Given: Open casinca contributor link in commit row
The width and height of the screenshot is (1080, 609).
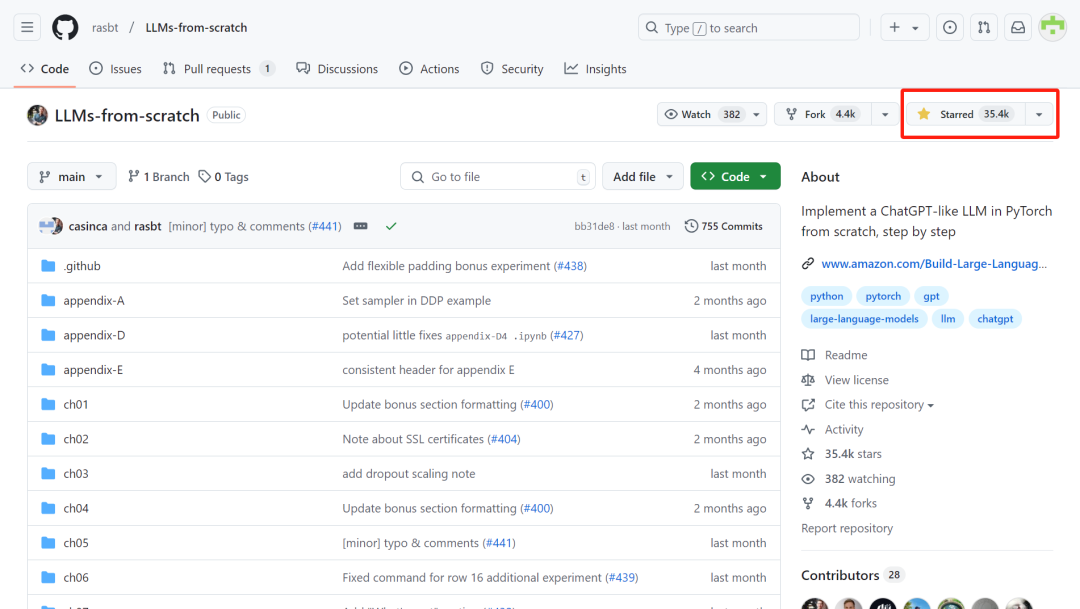Looking at the screenshot, I should click(87, 226).
